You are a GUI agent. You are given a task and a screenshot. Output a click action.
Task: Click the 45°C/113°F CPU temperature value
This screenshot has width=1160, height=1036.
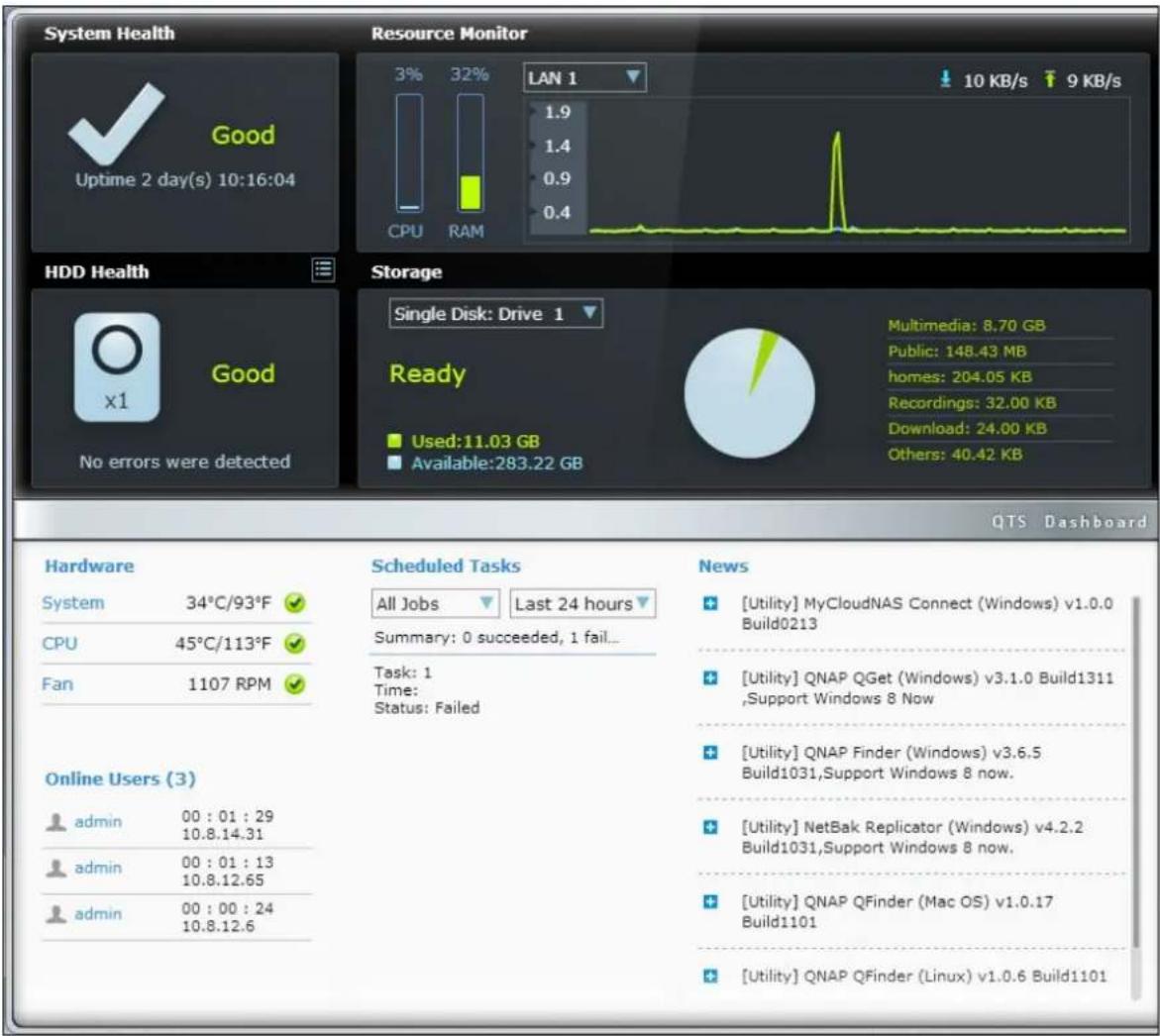pyautogui.click(x=224, y=644)
